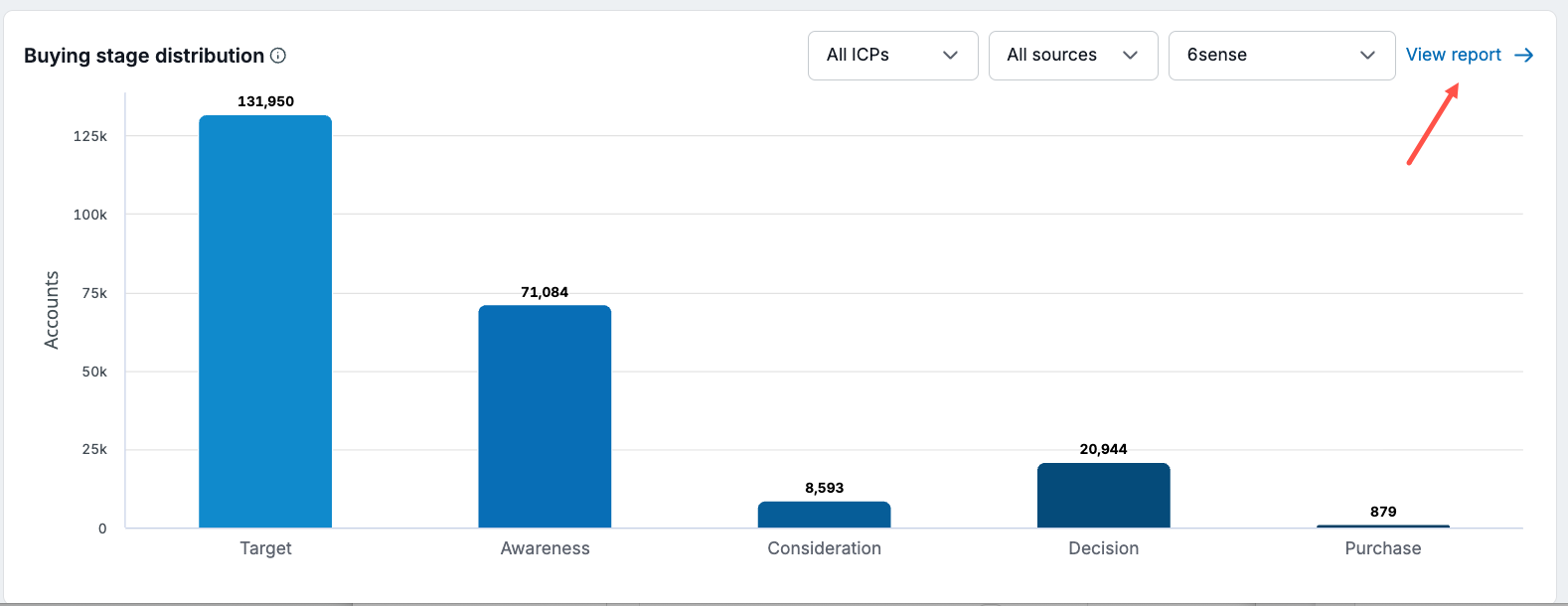Click the Purchase axis label

point(1383,548)
